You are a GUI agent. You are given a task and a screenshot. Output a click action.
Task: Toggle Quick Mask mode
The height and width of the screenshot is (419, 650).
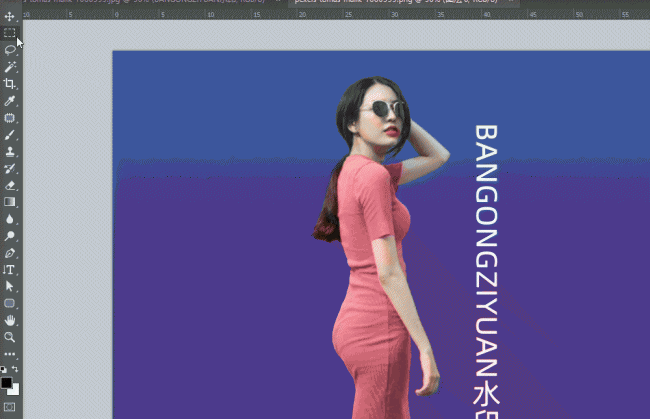click(x=9, y=407)
